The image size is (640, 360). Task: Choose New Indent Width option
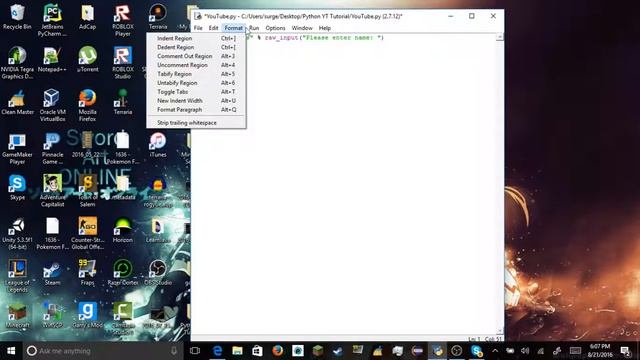click(196, 101)
